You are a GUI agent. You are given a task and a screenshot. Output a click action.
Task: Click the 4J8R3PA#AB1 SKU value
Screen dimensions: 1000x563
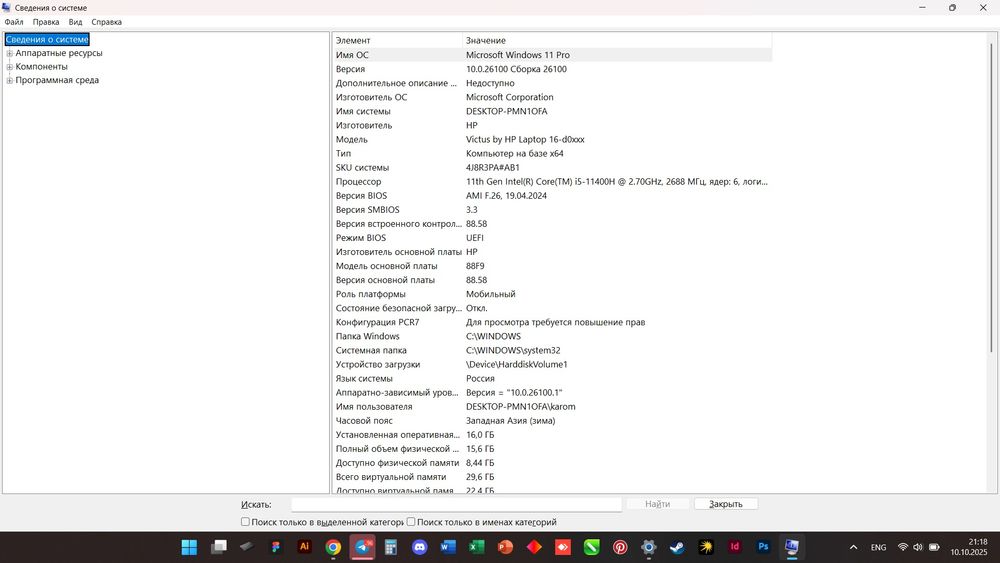(492, 168)
